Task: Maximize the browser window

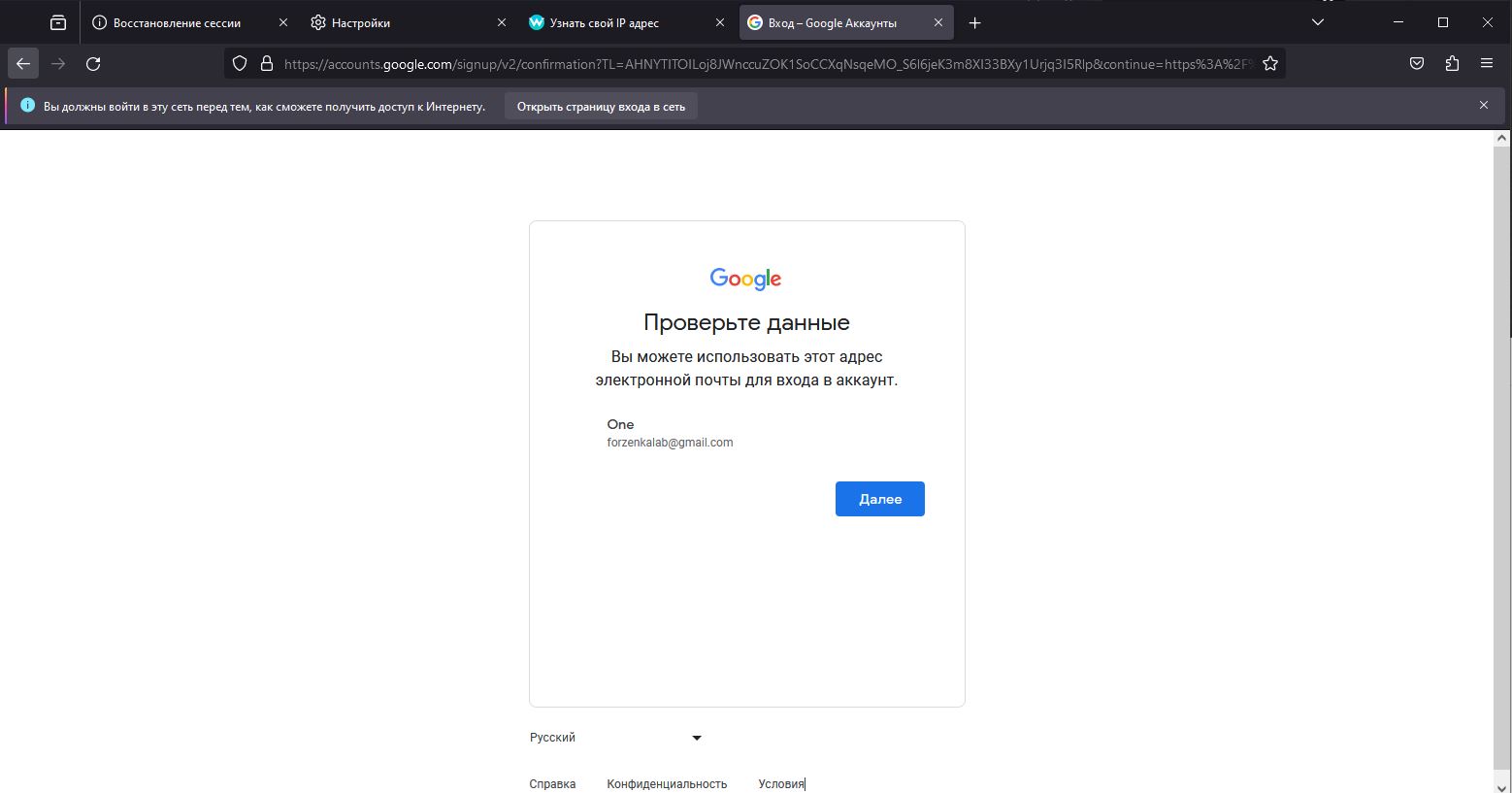Action: point(1443,22)
